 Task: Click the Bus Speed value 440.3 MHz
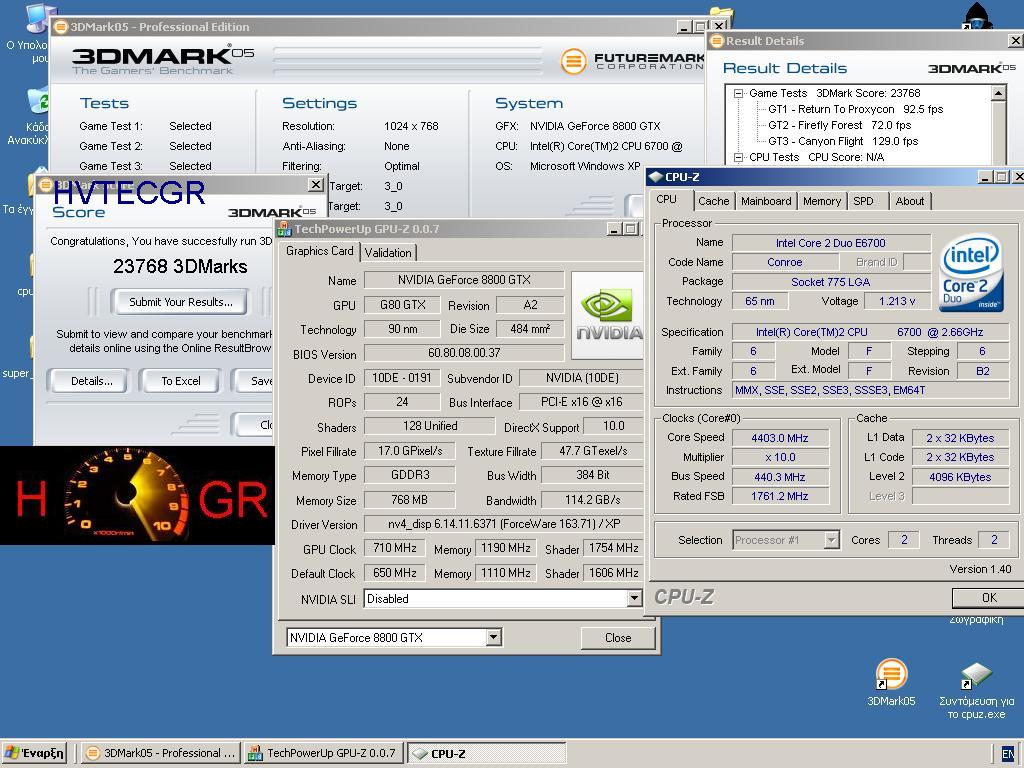click(780, 477)
